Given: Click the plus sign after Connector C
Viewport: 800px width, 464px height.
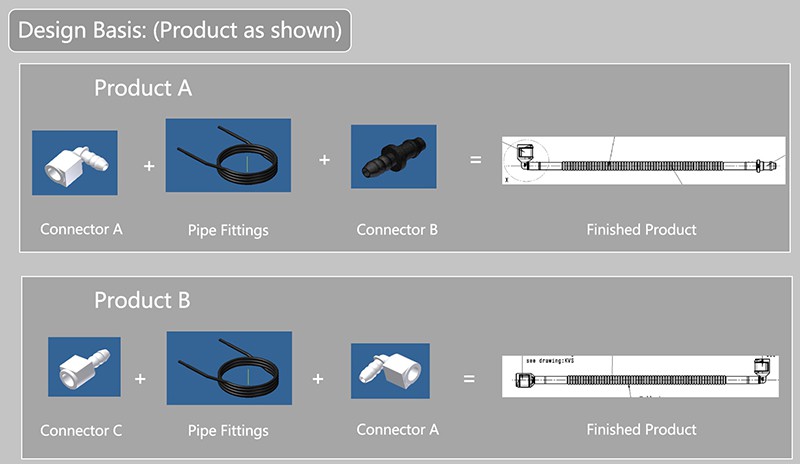Looking at the screenshot, I should (140, 379).
